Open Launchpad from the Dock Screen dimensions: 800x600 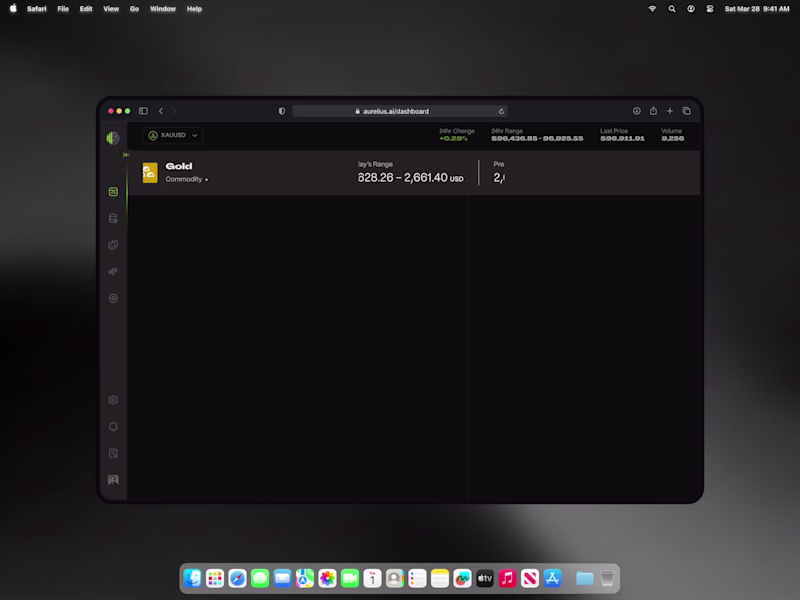(215, 578)
